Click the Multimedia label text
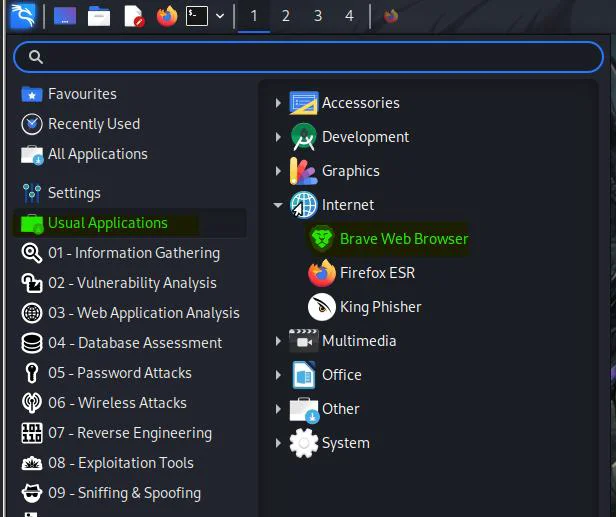The width and height of the screenshot is (616, 517). pyautogui.click(x=359, y=341)
